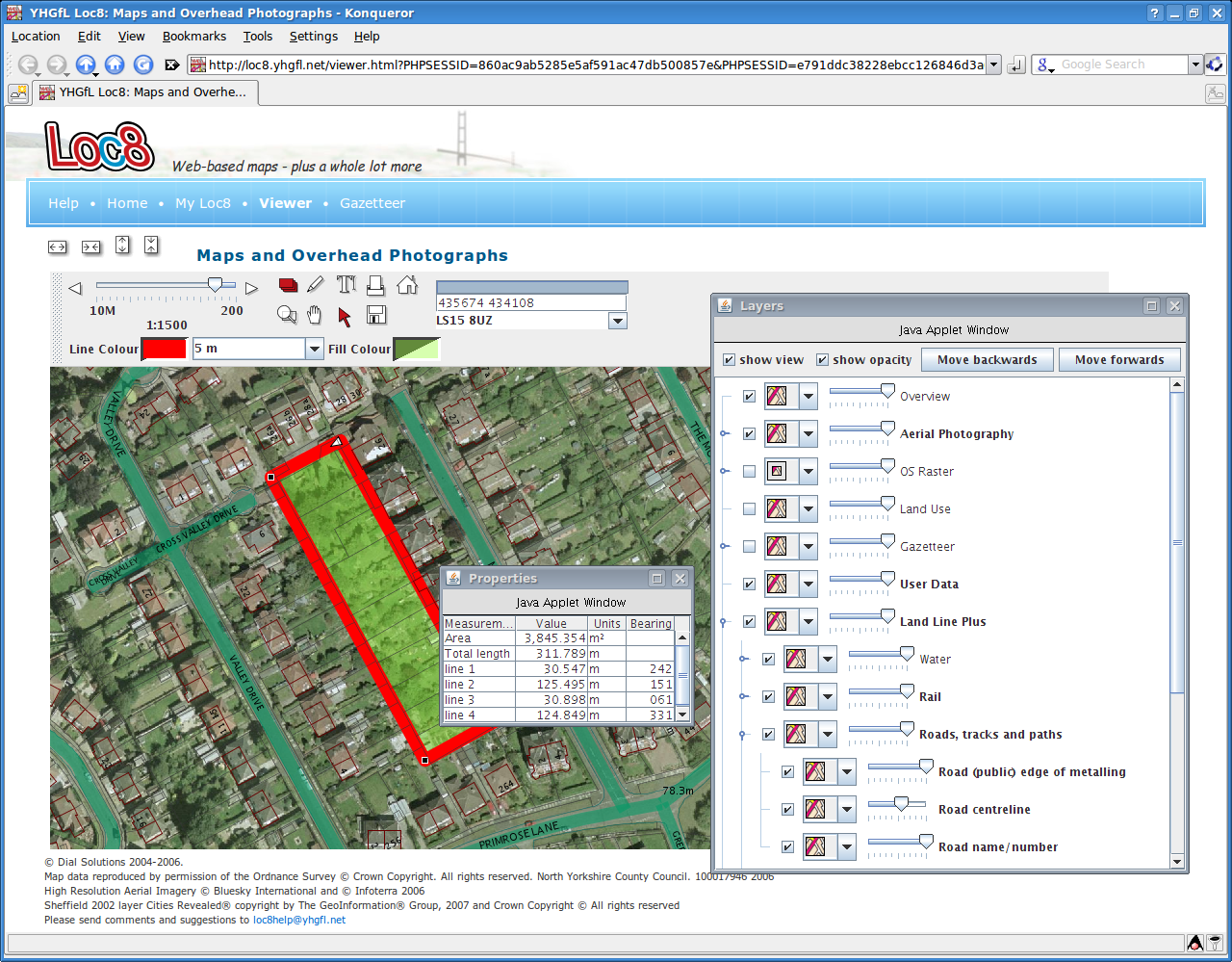Uncheck the User Data layer checkbox
1232x962 pixels.
[x=749, y=584]
